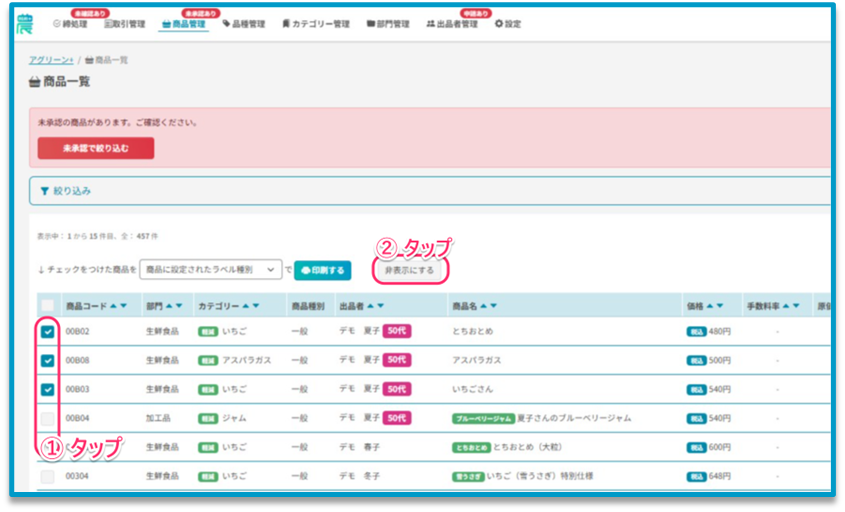This screenshot has height=512, width=845.
Task: Toggle the select-all checkbox in table header
Action: point(48,306)
